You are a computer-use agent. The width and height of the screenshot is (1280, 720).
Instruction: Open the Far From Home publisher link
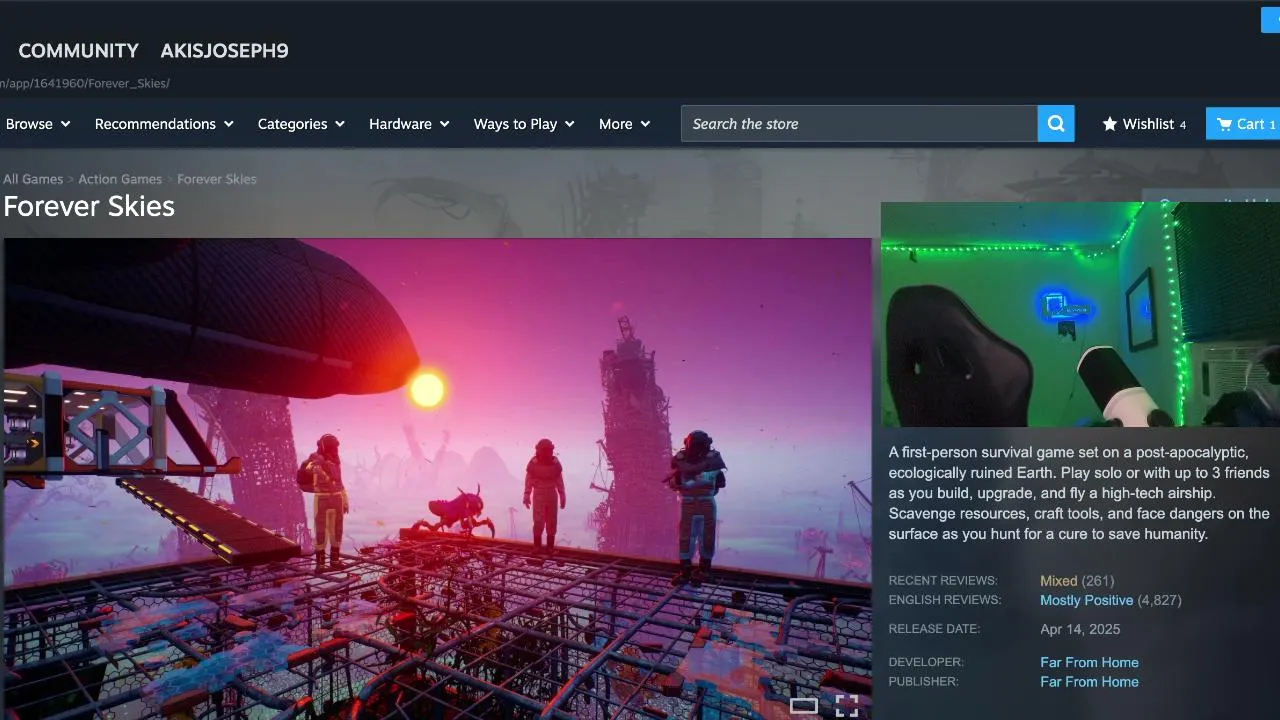click(x=1089, y=682)
